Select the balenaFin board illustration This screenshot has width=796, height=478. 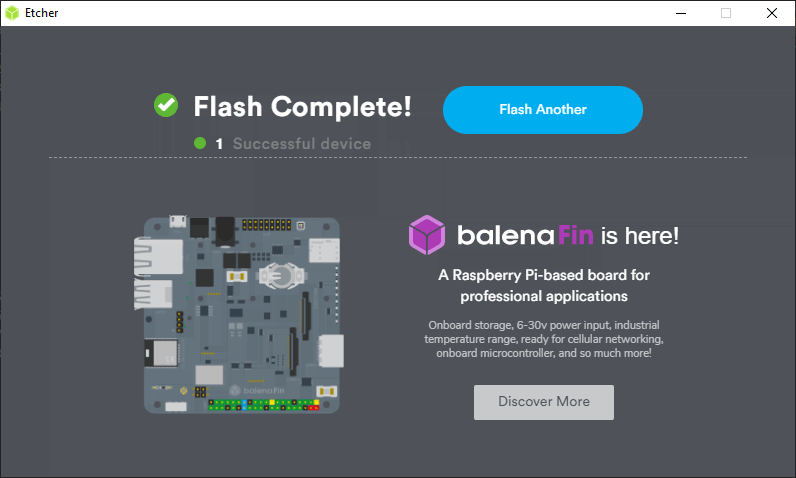pyautogui.click(x=239, y=314)
